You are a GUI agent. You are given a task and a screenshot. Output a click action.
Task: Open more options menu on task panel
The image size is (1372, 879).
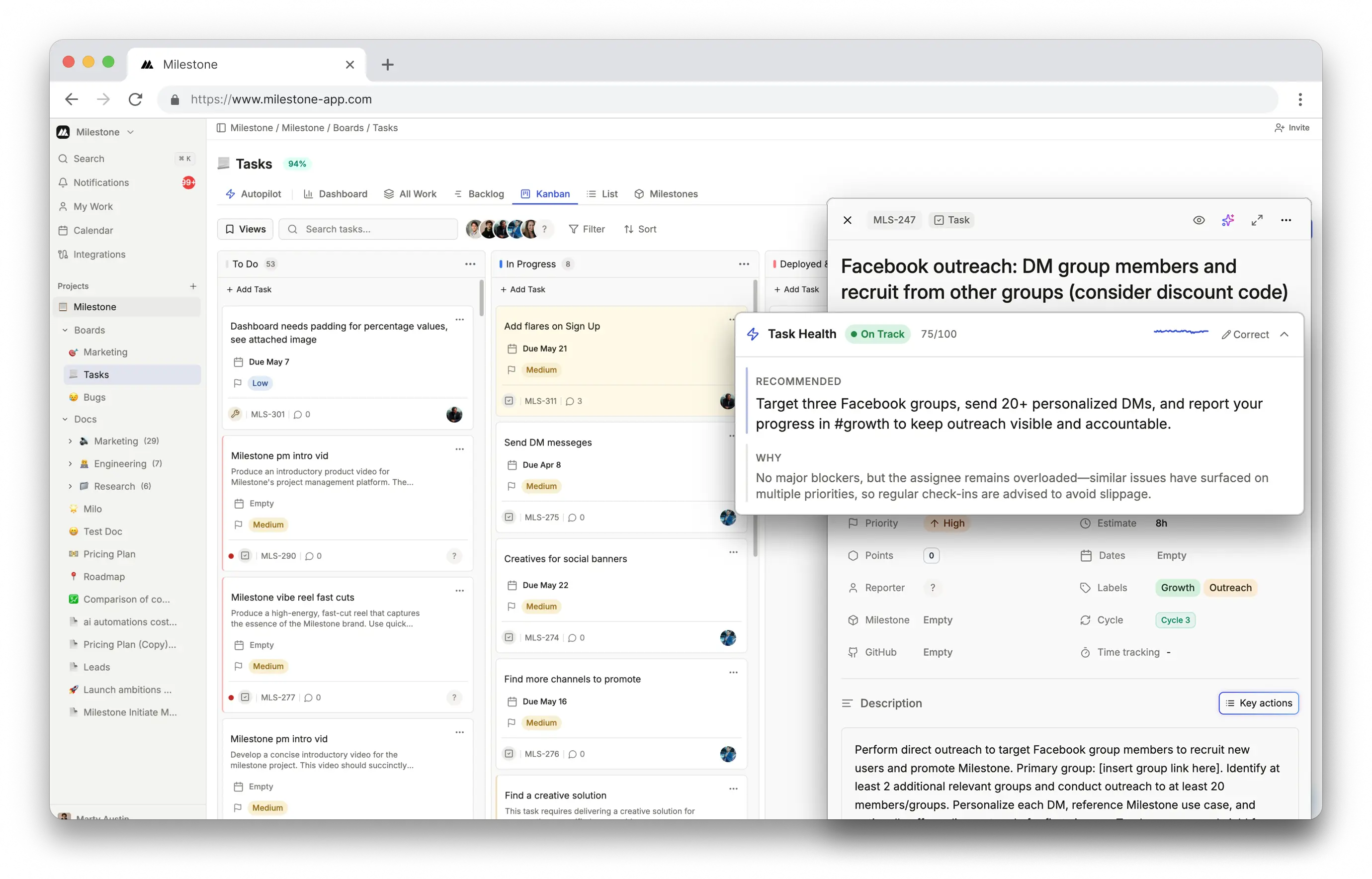(x=1286, y=220)
